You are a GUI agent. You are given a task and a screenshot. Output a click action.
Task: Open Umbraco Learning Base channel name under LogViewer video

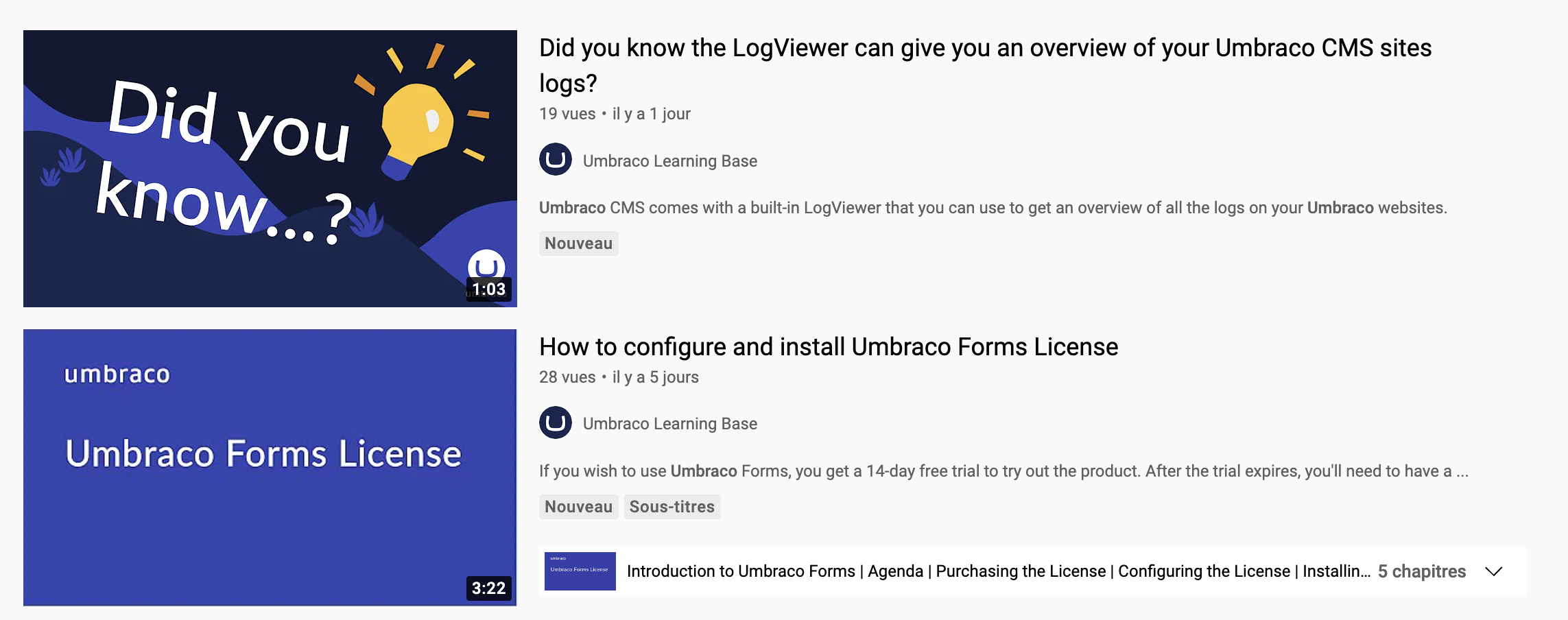(670, 161)
